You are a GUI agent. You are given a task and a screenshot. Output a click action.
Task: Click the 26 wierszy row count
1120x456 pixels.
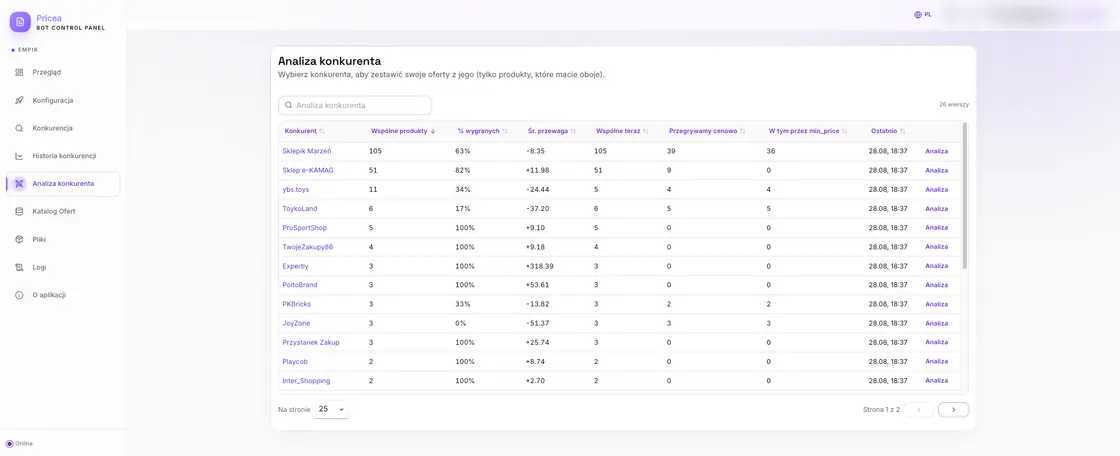(x=954, y=105)
